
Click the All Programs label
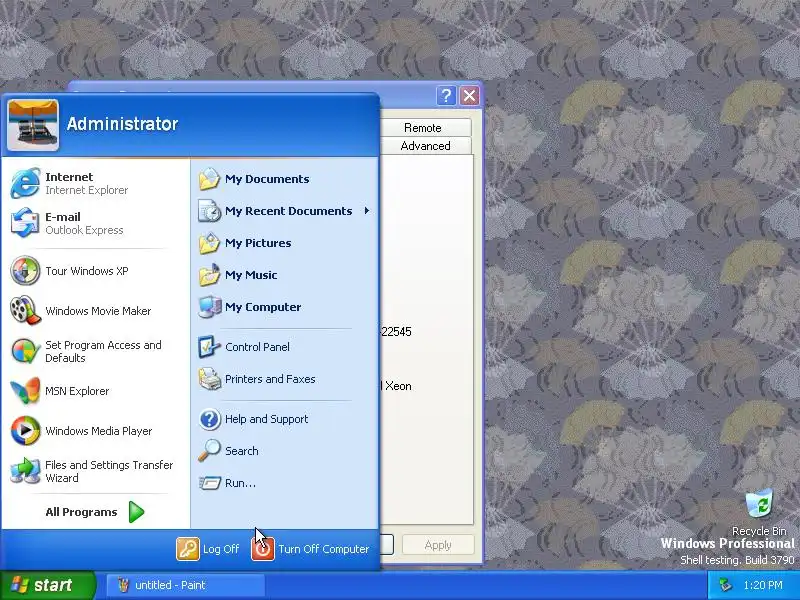tap(81, 512)
